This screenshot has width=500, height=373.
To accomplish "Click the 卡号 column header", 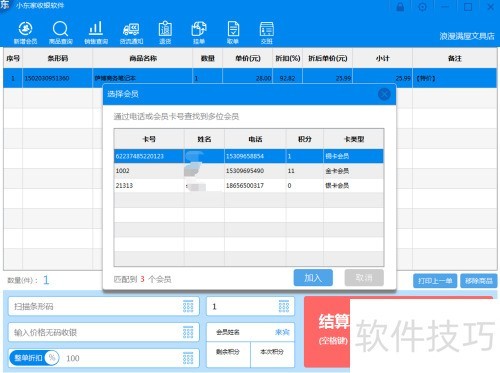I will pos(149,139).
